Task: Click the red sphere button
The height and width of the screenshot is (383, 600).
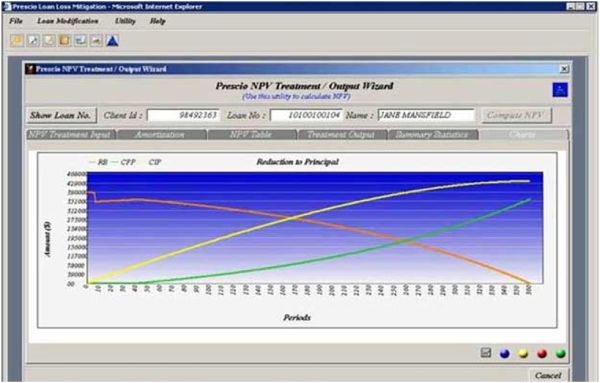Action: click(542, 354)
